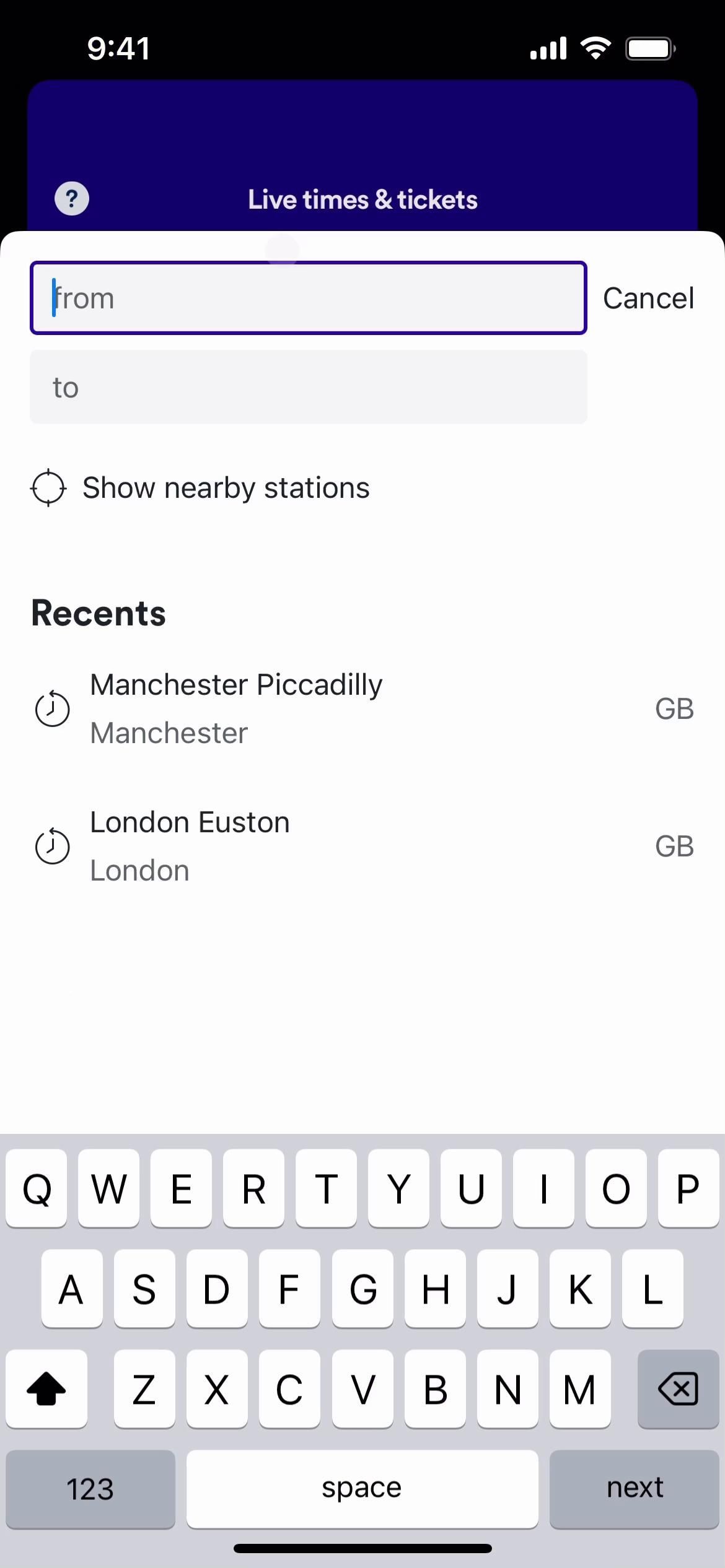This screenshot has height=1568, width=725.
Task: Tap the recent clock icon beside London Euston
Action: click(x=53, y=846)
